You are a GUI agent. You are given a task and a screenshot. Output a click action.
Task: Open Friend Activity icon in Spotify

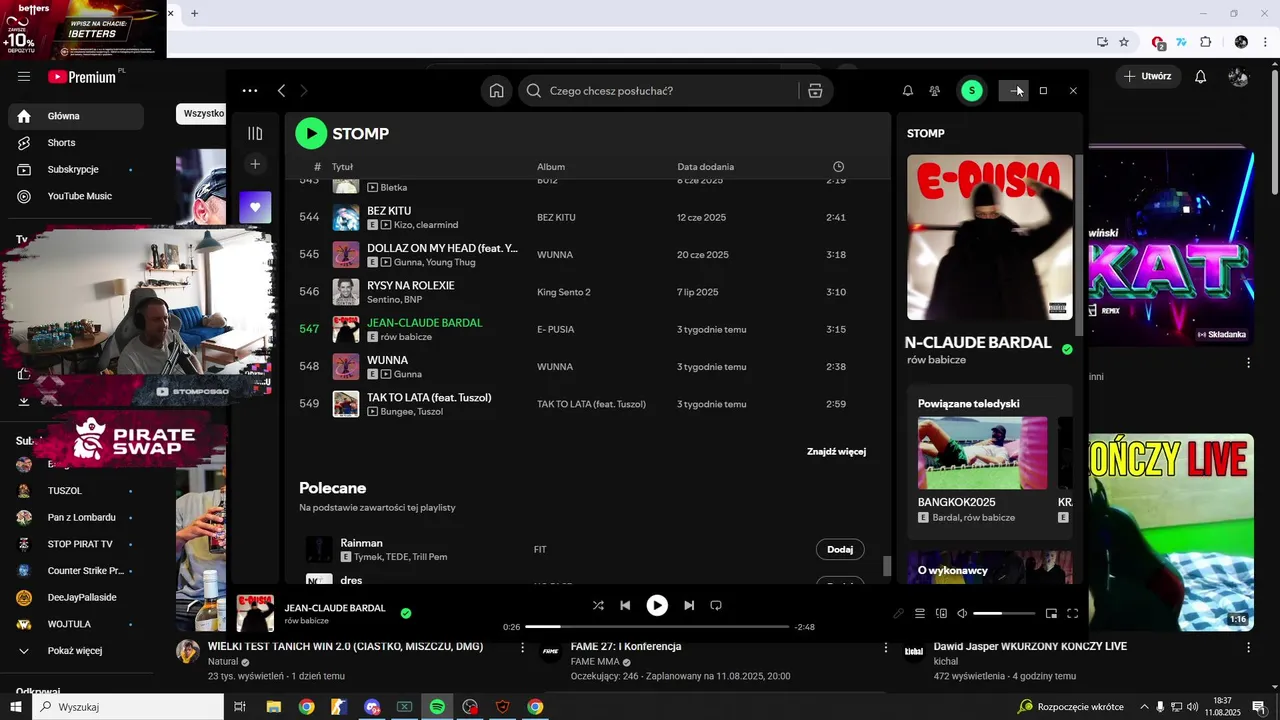tap(934, 91)
